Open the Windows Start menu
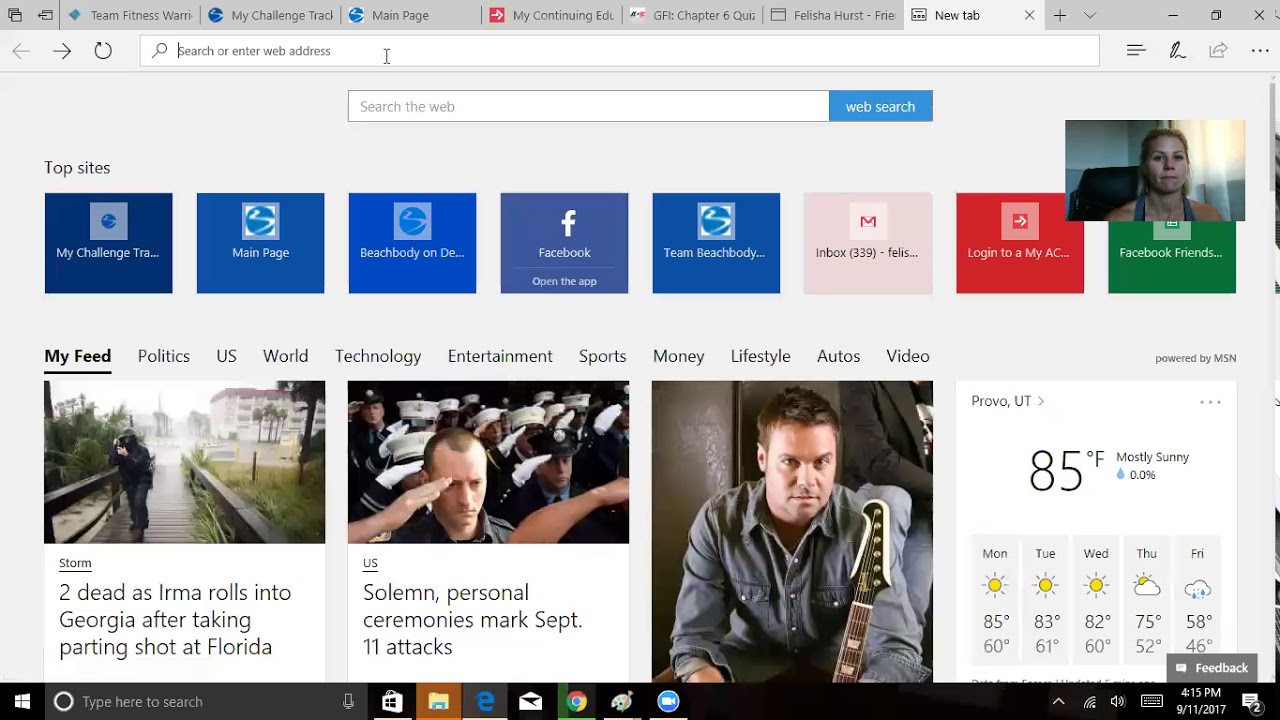This screenshot has width=1280, height=720. (22, 702)
